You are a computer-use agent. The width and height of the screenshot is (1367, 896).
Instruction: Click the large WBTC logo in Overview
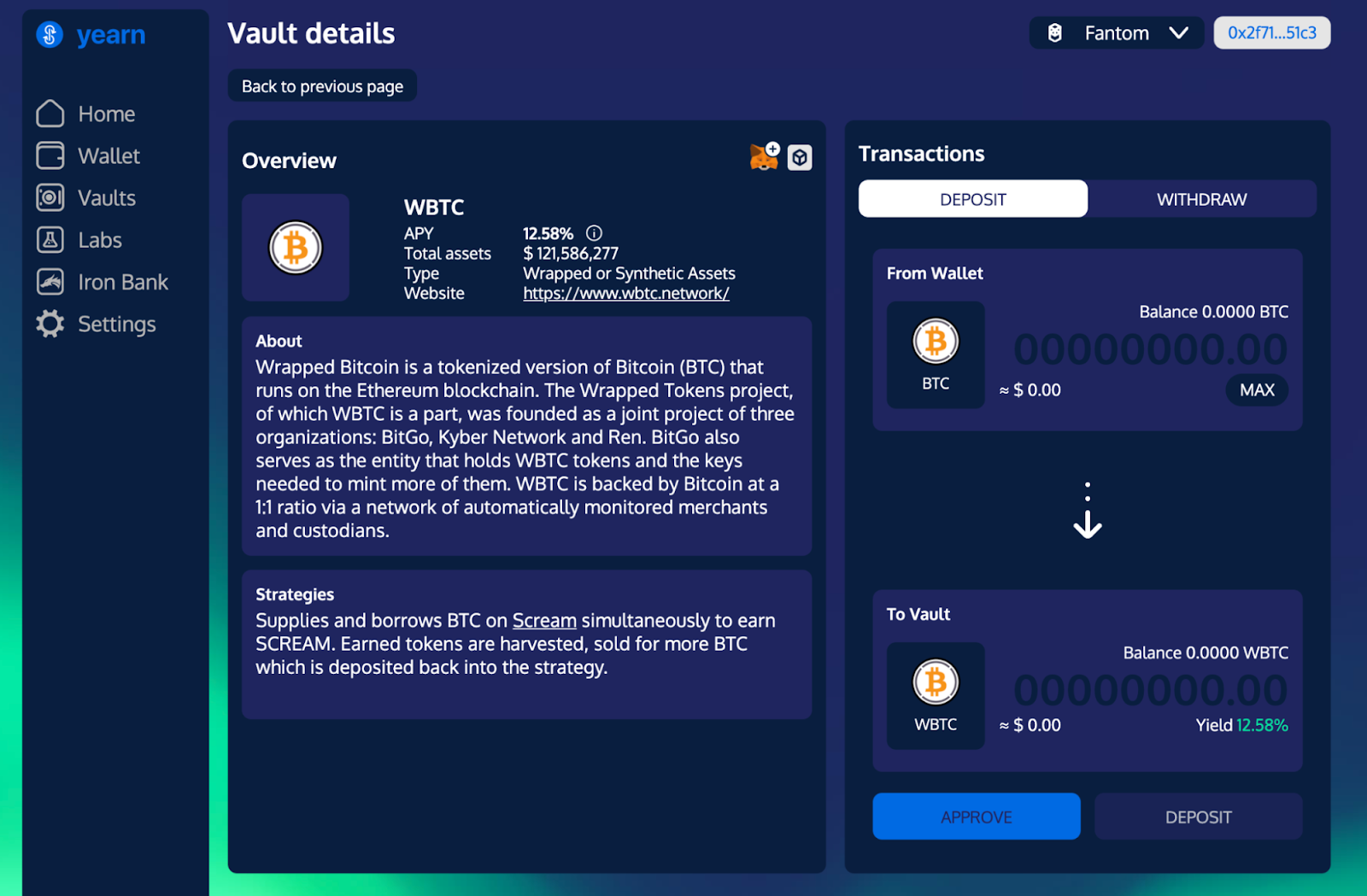(296, 248)
